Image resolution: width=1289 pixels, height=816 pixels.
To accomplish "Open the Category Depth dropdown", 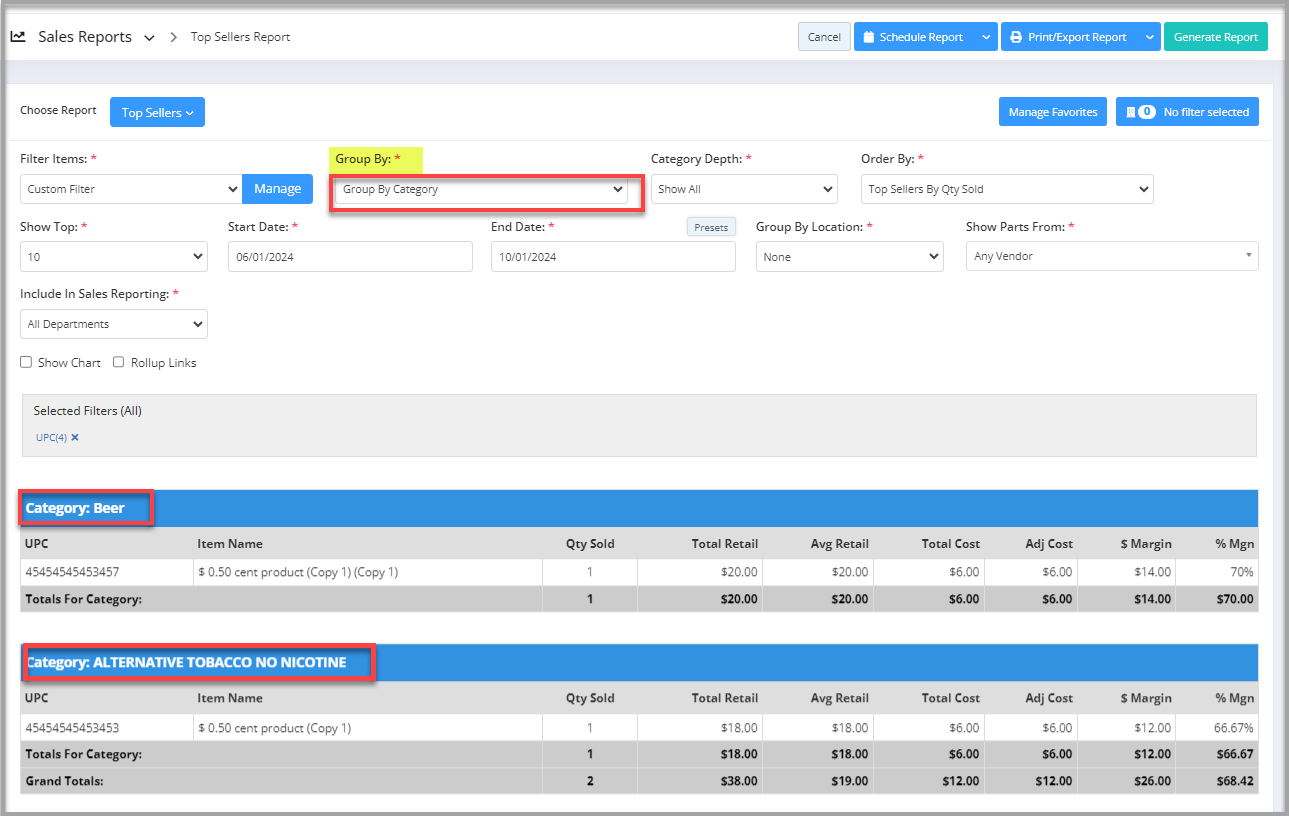I will pyautogui.click(x=744, y=189).
